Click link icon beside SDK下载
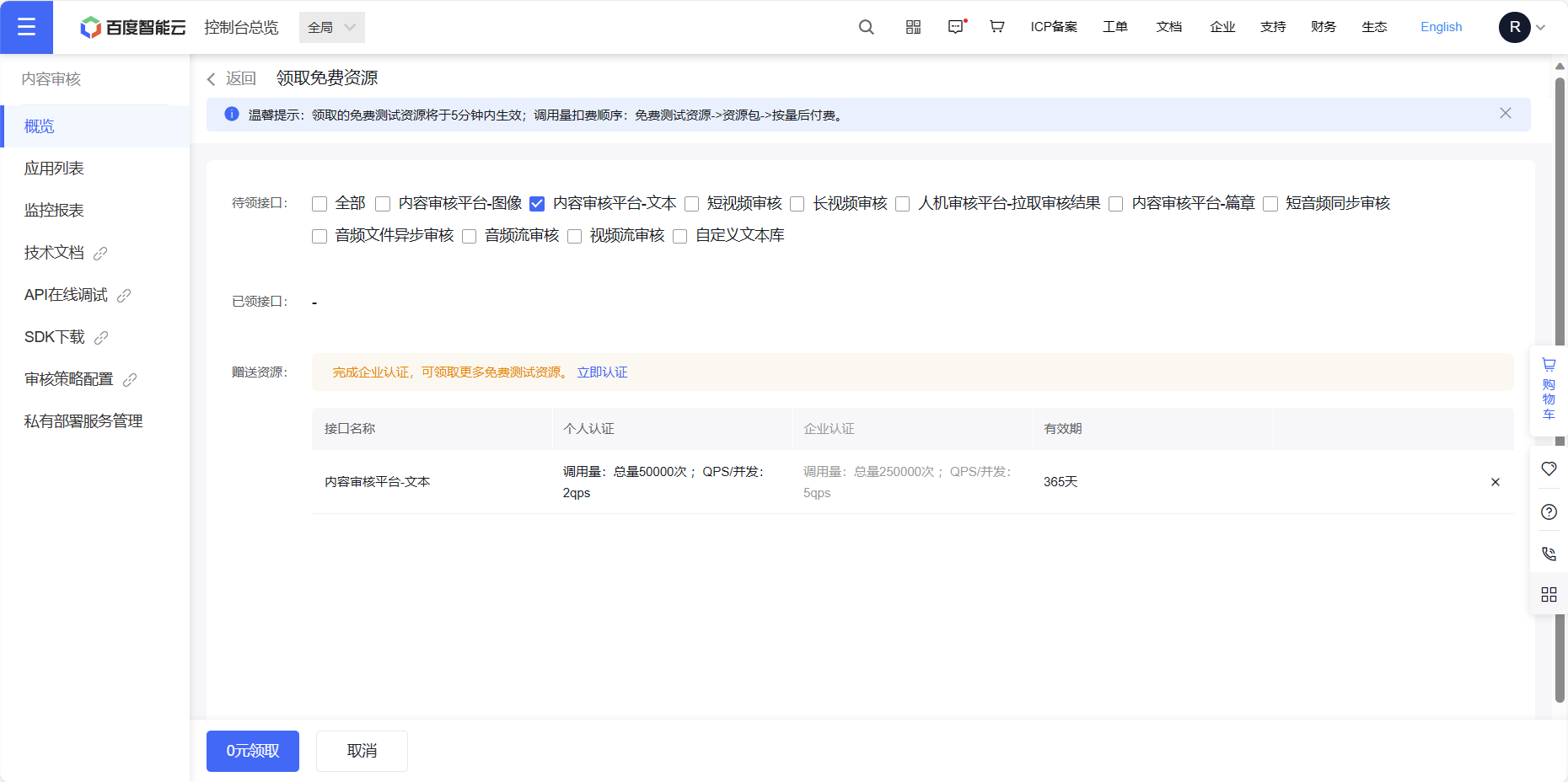The image size is (1568, 782). click(101, 337)
